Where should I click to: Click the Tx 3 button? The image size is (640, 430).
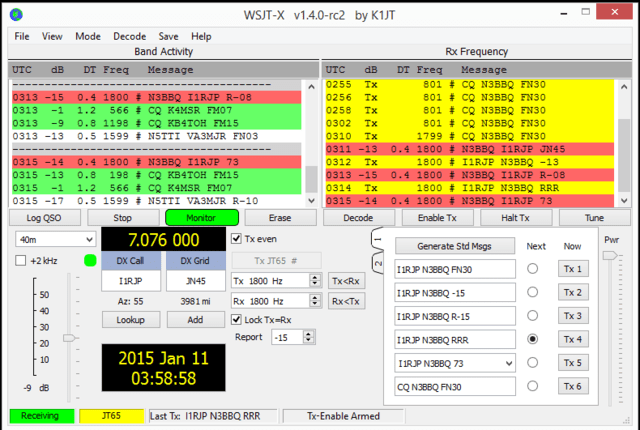tap(573, 316)
